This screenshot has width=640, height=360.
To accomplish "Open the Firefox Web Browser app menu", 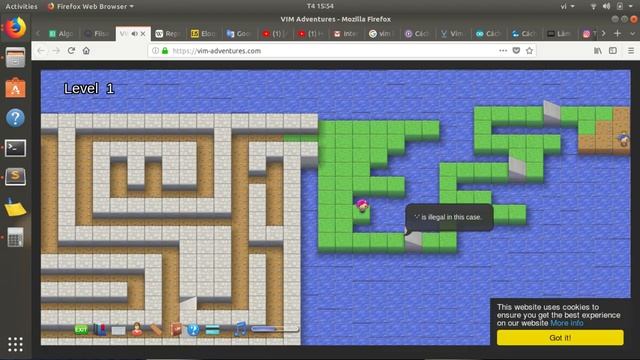I will point(91,6).
